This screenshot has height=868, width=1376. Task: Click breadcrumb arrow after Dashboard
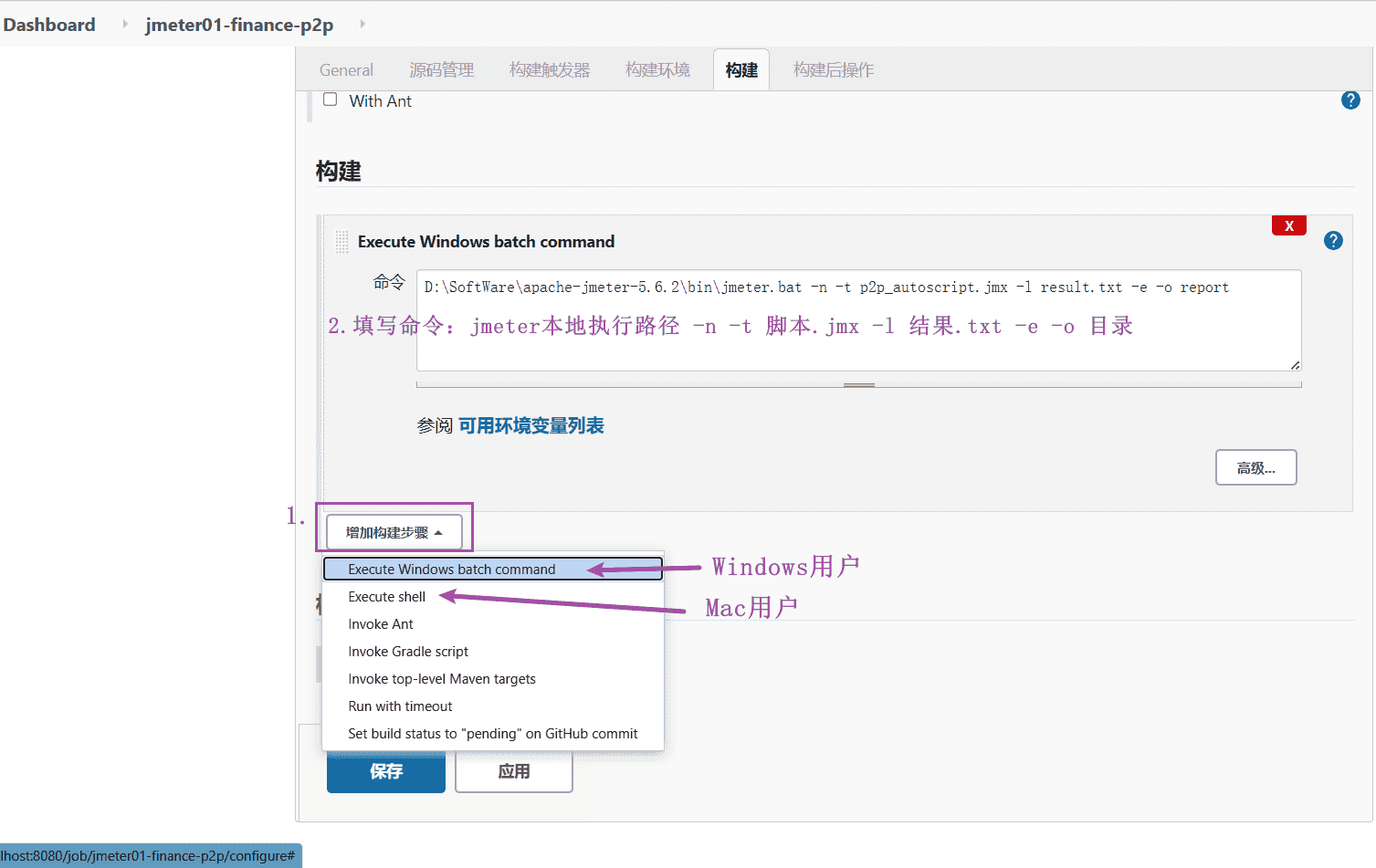click(x=125, y=24)
